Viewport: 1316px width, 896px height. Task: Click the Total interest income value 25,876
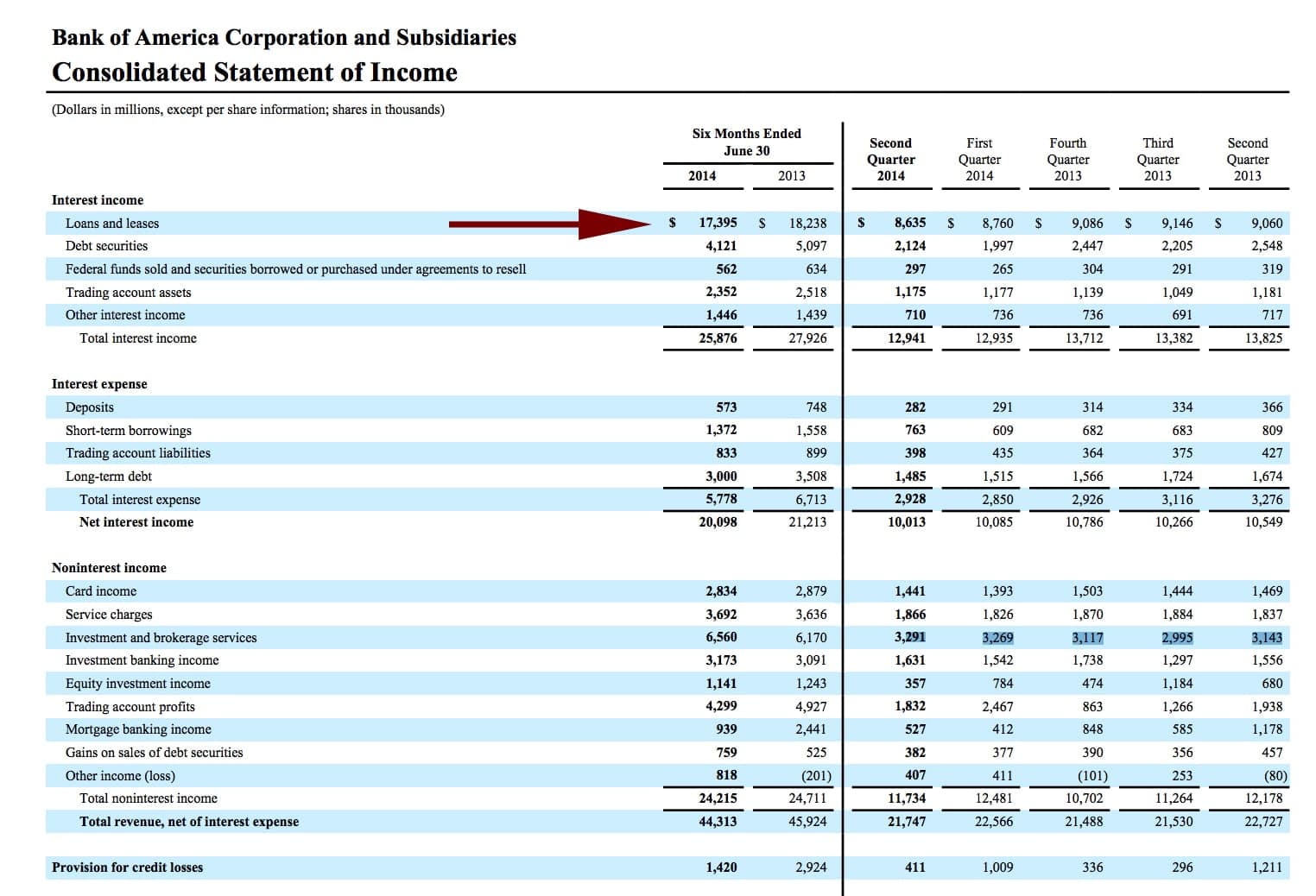click(x=718, y=338)
